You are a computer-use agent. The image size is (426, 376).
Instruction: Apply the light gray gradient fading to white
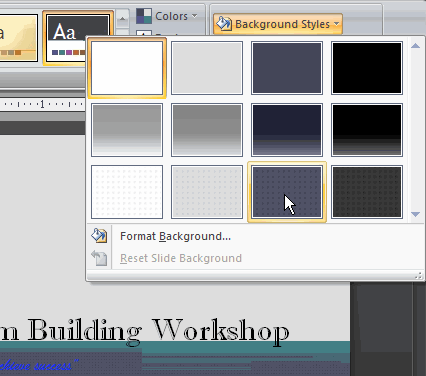[127, 130]
